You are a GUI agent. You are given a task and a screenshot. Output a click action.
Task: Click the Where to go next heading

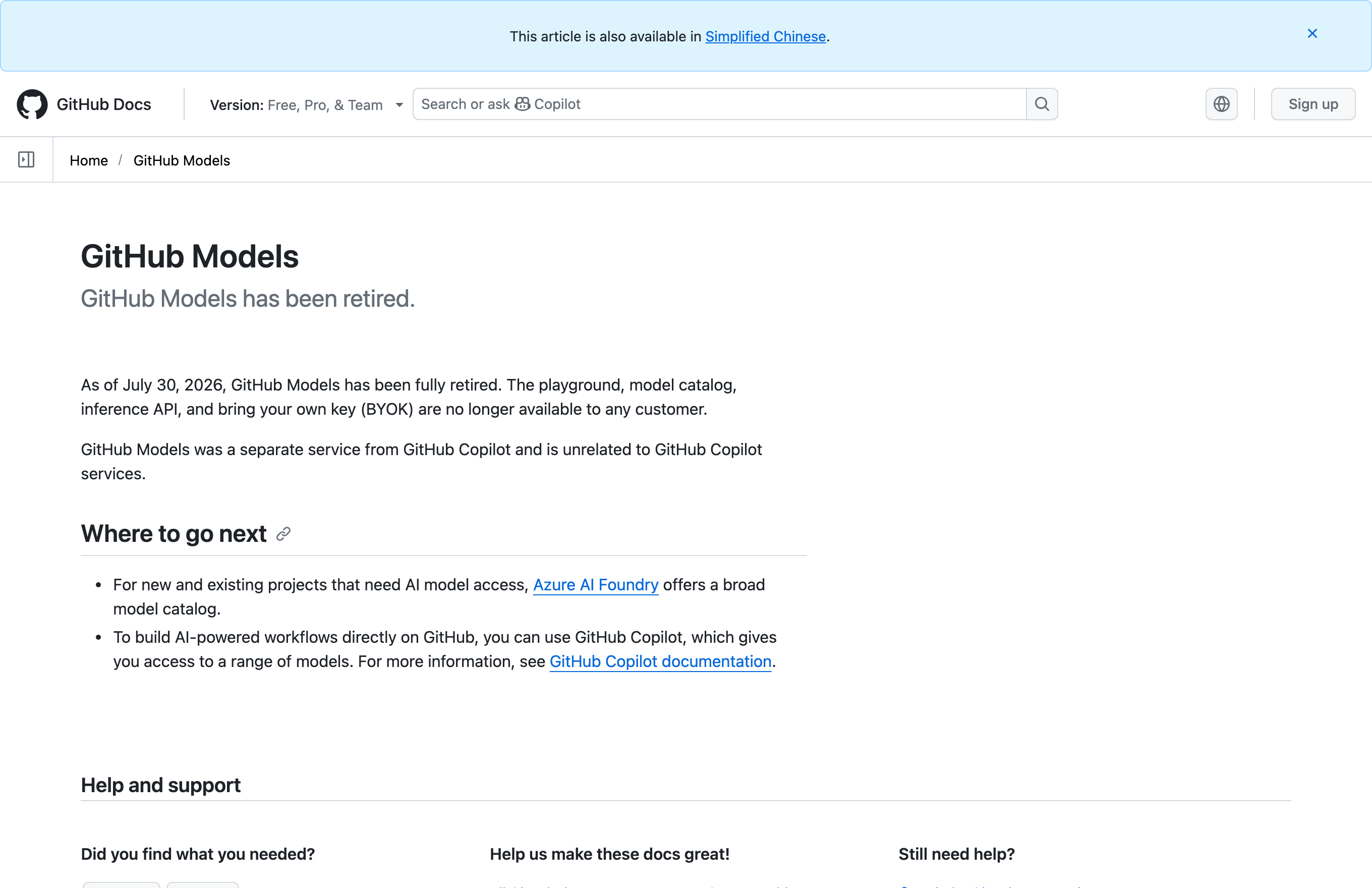(x=174, y=534)
